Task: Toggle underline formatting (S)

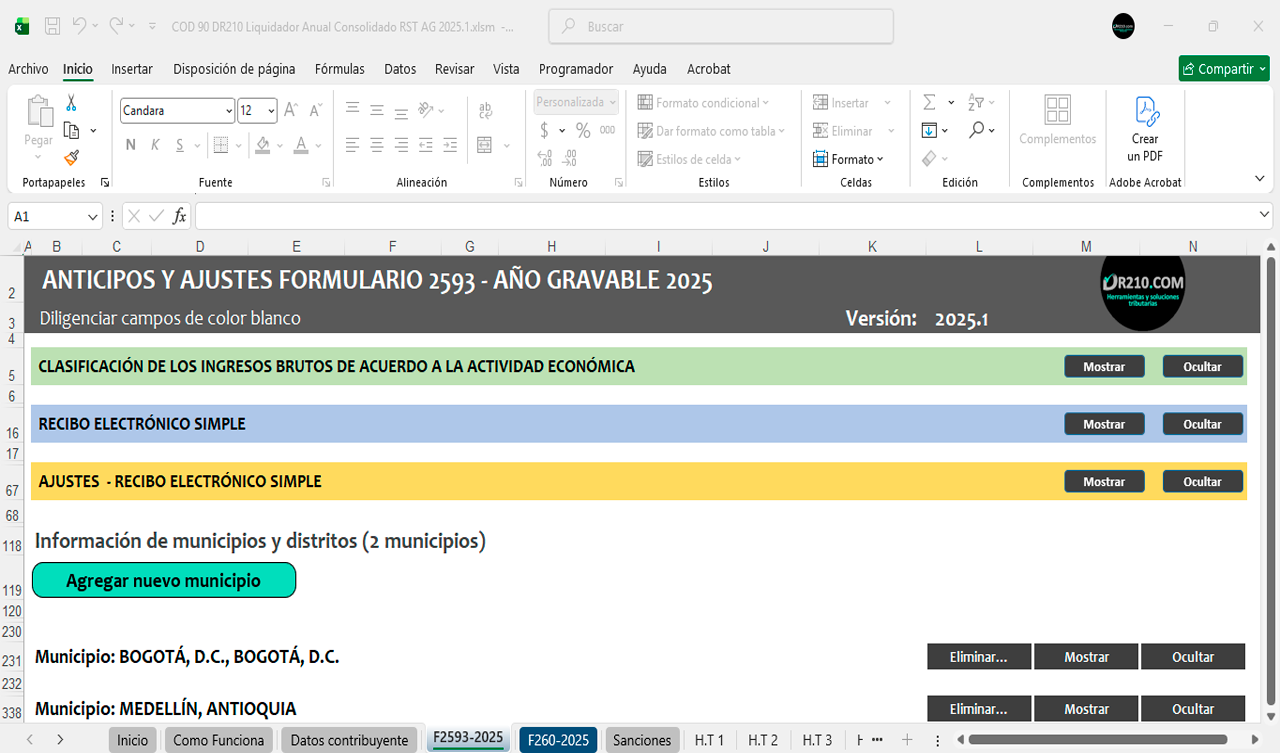Action: [x=180, y=145]
